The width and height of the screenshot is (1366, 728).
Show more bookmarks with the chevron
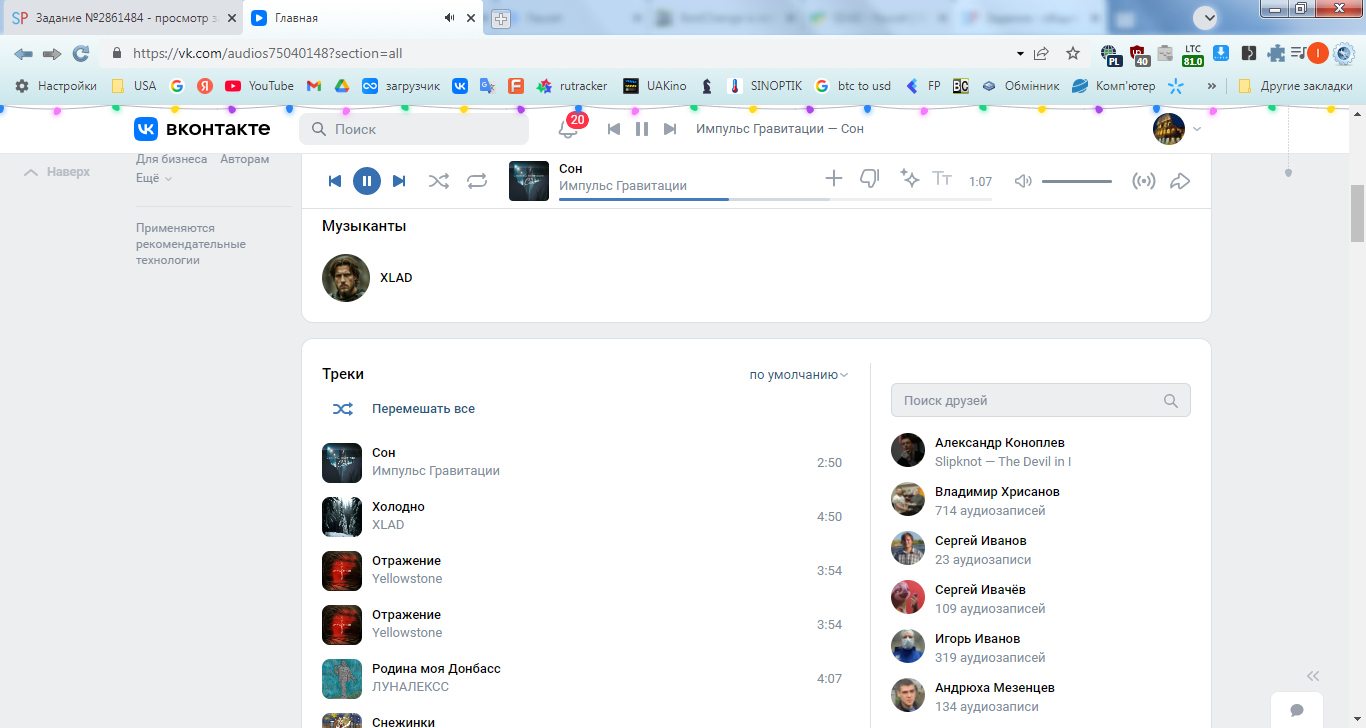pos(1211,86)
